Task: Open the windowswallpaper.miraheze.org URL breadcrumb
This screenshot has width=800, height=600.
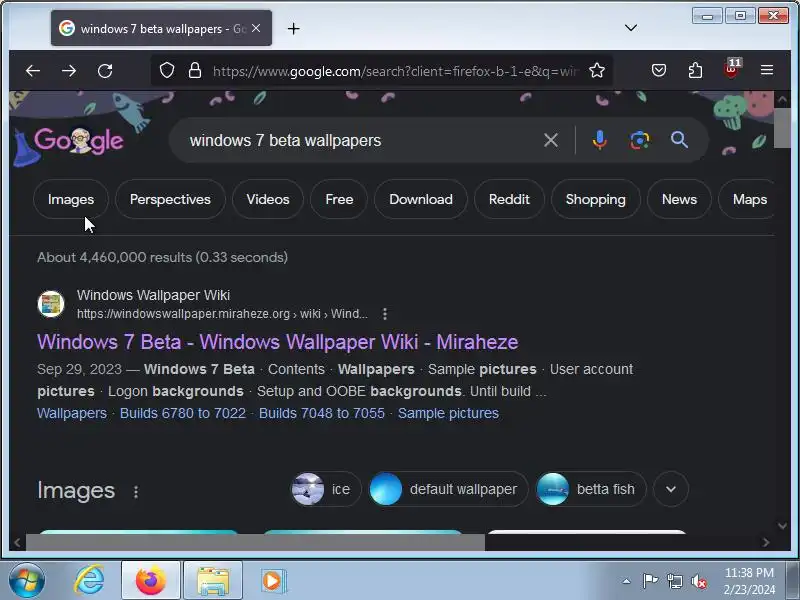Action: point(222,314)
